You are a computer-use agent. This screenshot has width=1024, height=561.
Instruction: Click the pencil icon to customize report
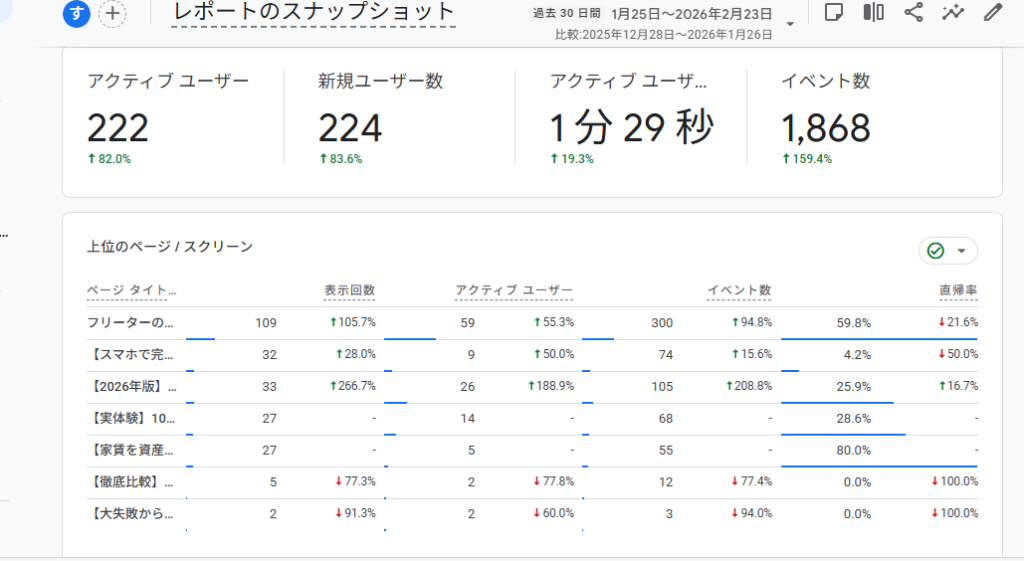tap(992, 12)
